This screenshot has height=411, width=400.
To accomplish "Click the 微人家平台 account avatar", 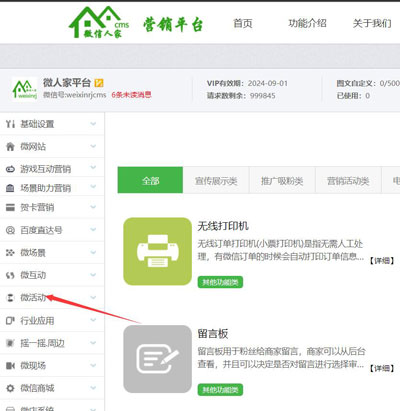I will pyautogui.click(x=25, y=89).
